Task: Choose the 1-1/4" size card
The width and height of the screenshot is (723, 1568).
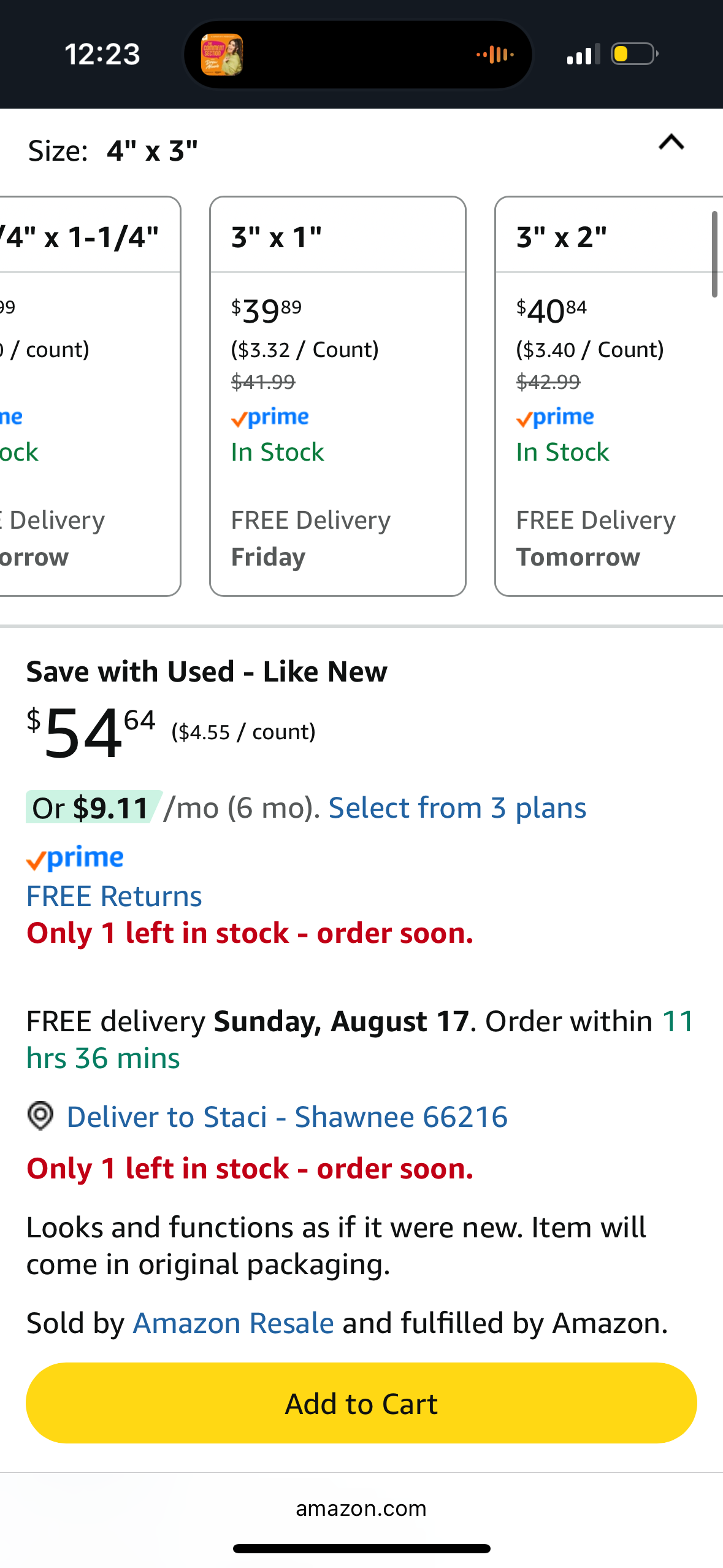Action: [x=90, y=396]
